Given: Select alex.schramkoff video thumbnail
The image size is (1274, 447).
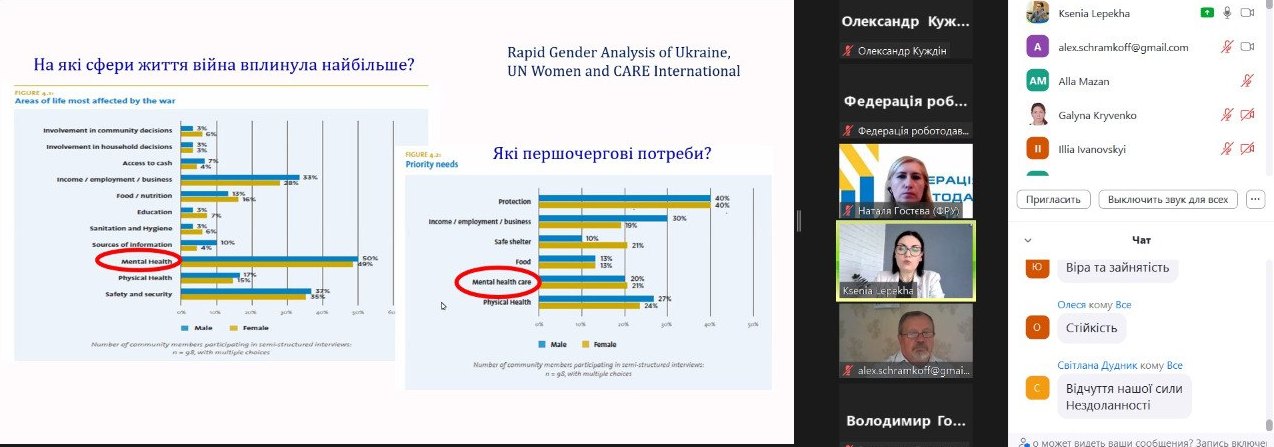Looking at the screenshot, I should 905,340.
